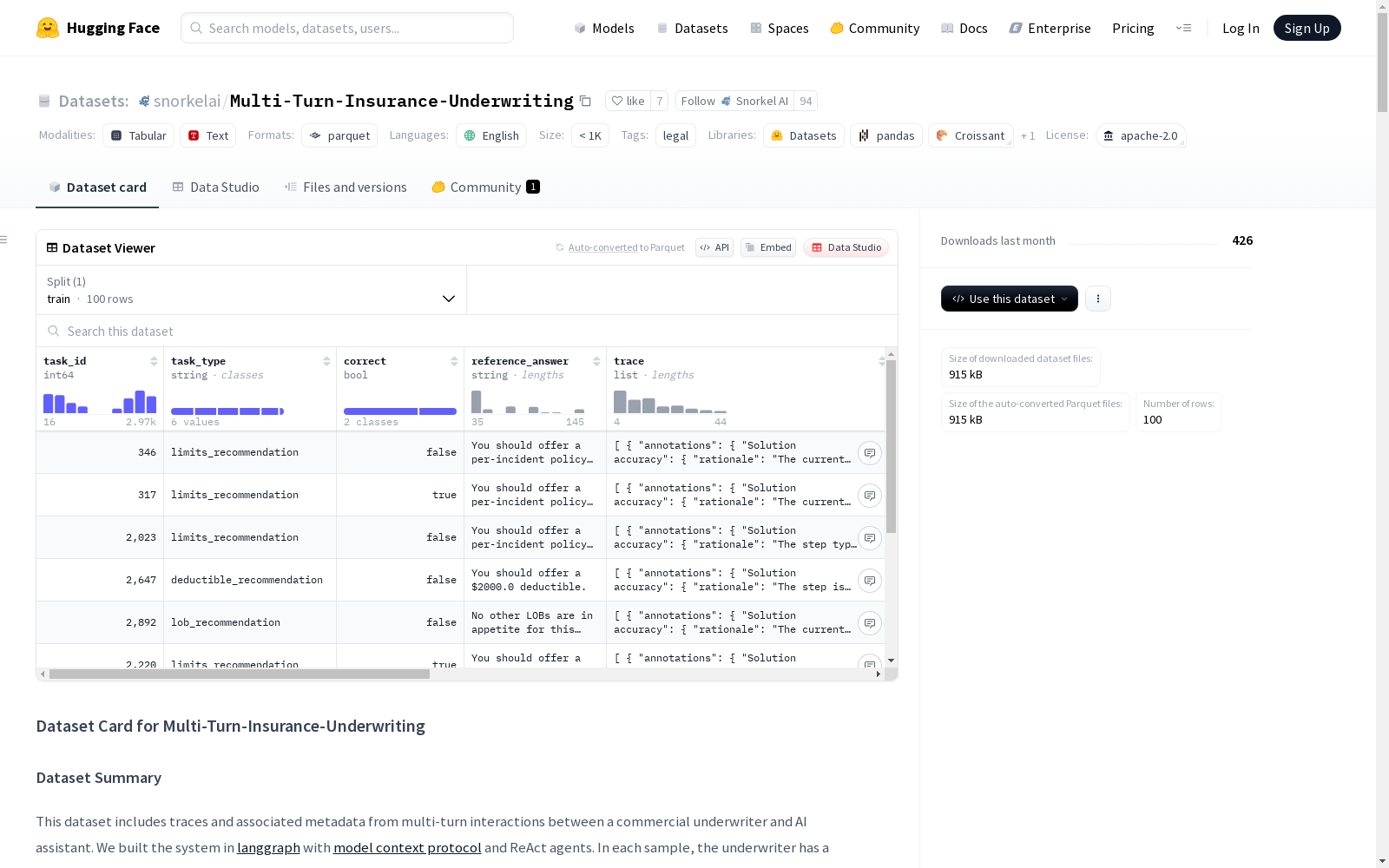The height and width of the screenshot is (868, 1389).
Task: Click the snorkelai owner link
Action: coord(187,102)
